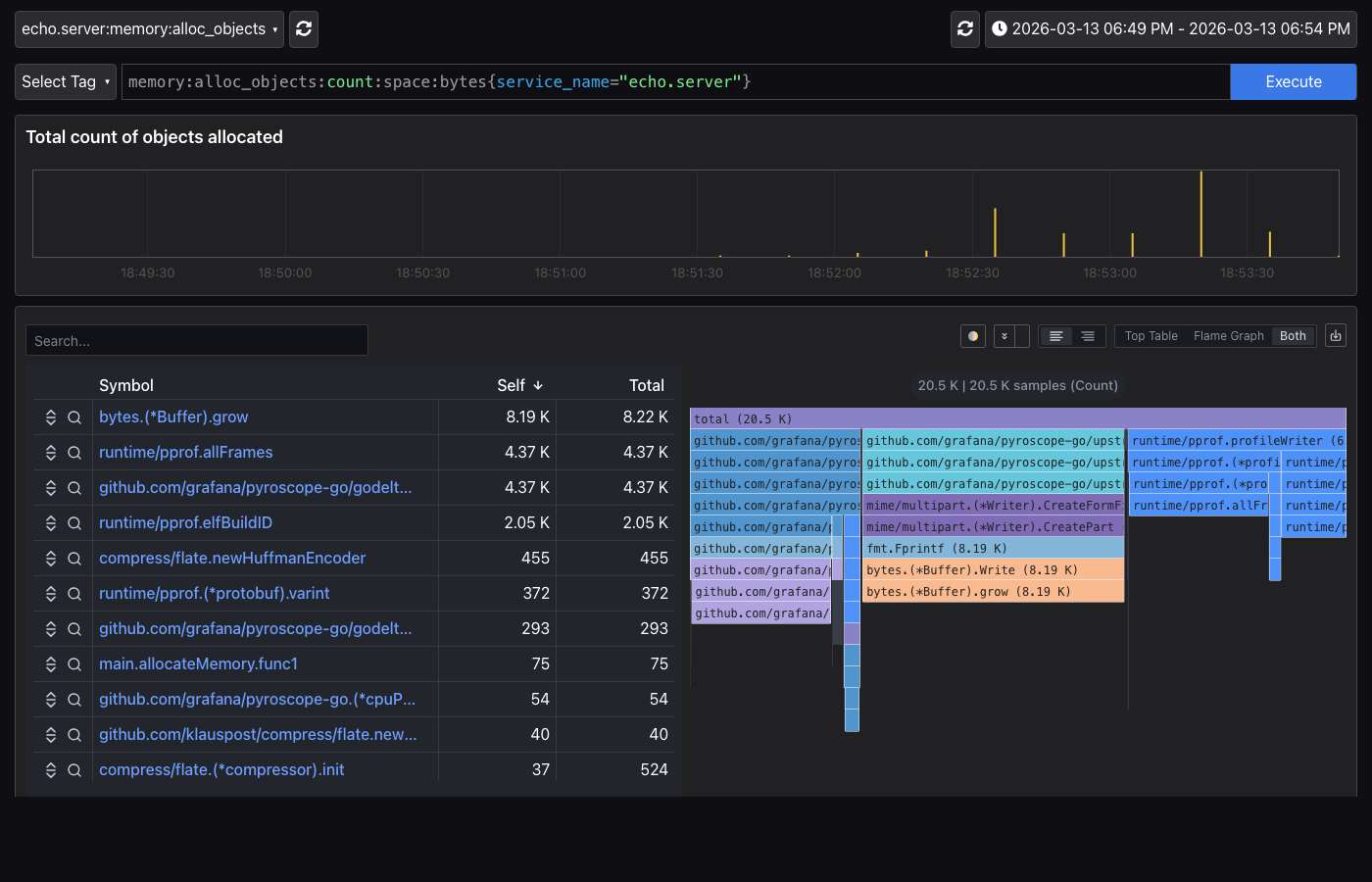1372x882 pixels.
Task: Click the sandwich view icon for runtime/pprof.allFrames row
Action: (x=51, y=453)
